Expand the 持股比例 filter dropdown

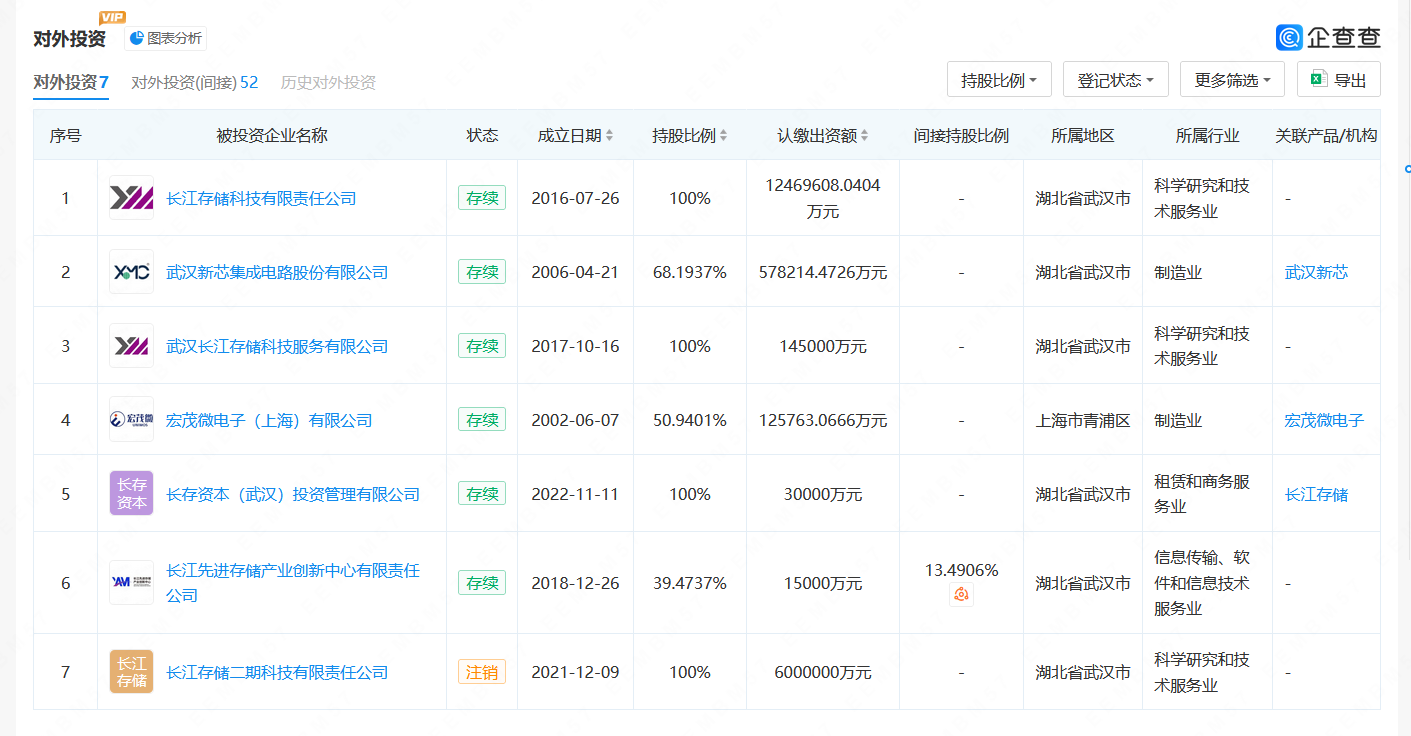click(x=998, y=80)
